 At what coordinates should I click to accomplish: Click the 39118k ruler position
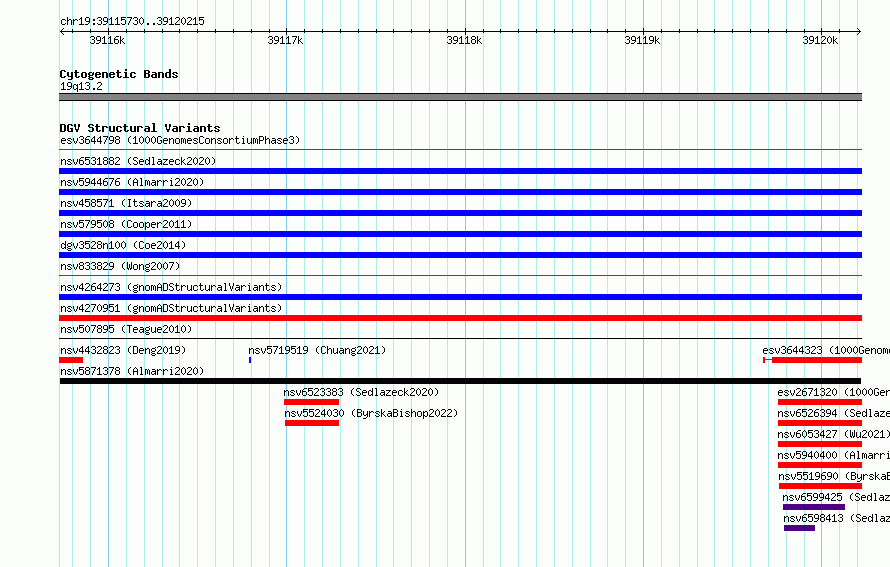(x=464, y=40)
